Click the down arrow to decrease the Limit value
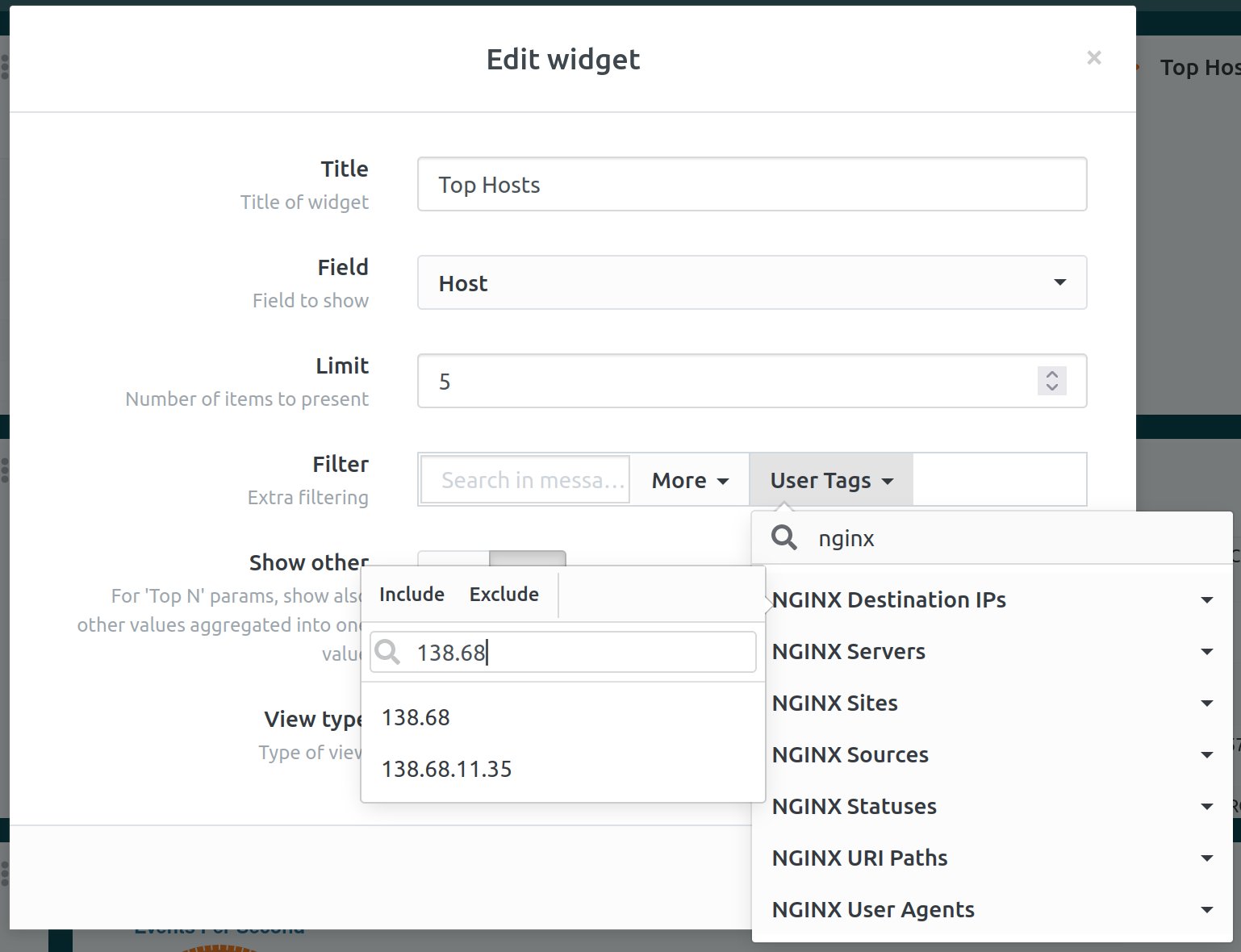 [1051, 389]
